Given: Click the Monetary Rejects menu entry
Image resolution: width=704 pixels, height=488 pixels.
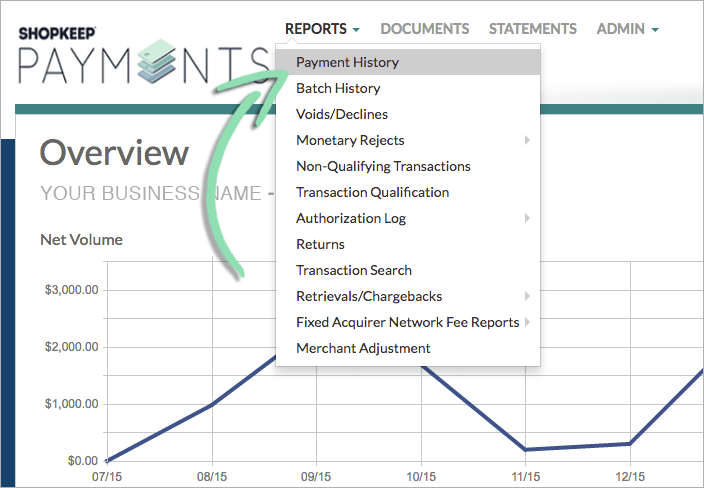Looking at the screenshot, I should point(408,140).
